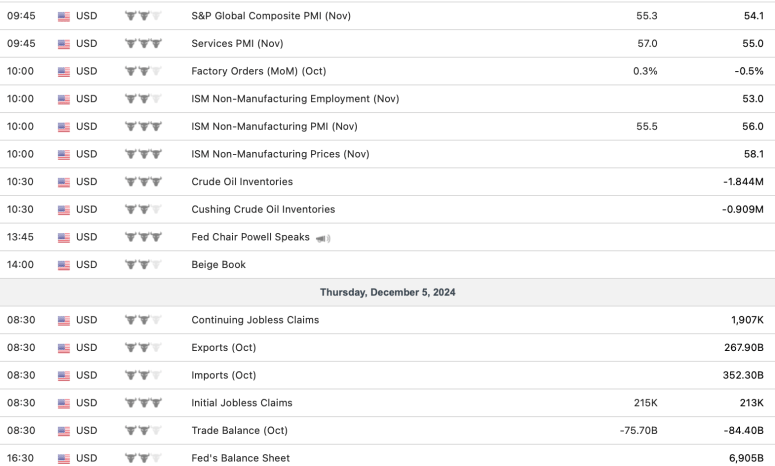Click forecast value 55.5 for ISM Non-Manufacturing PMI
The width and height of the screenshot is (775, 466).
coord(646,127)
